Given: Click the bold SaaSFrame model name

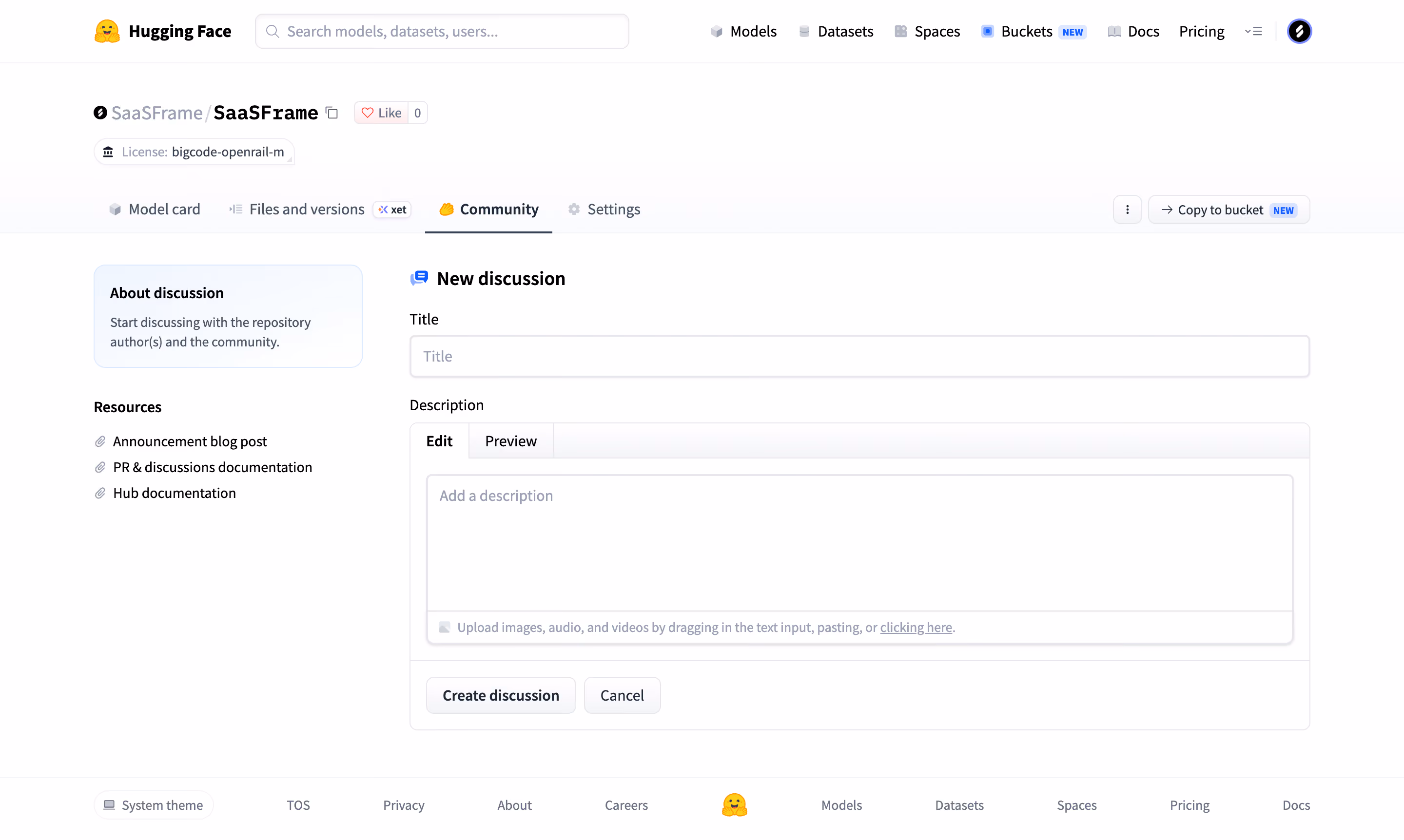Looking at the screenshot, I should coord(266,113).
